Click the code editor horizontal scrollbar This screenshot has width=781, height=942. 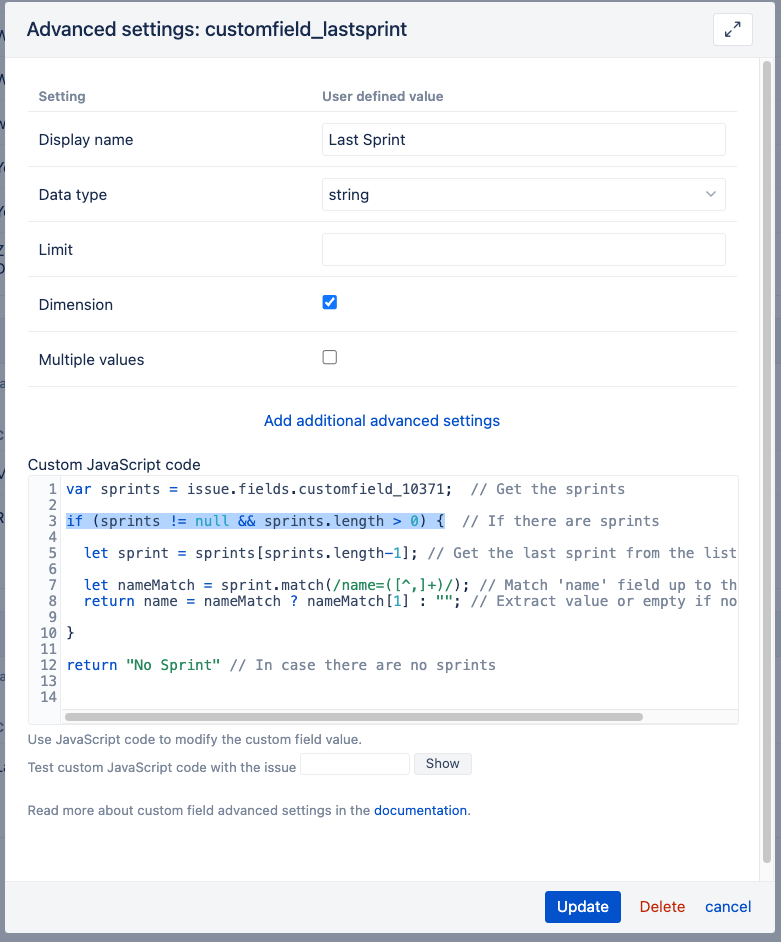click(x=354, y=717)
